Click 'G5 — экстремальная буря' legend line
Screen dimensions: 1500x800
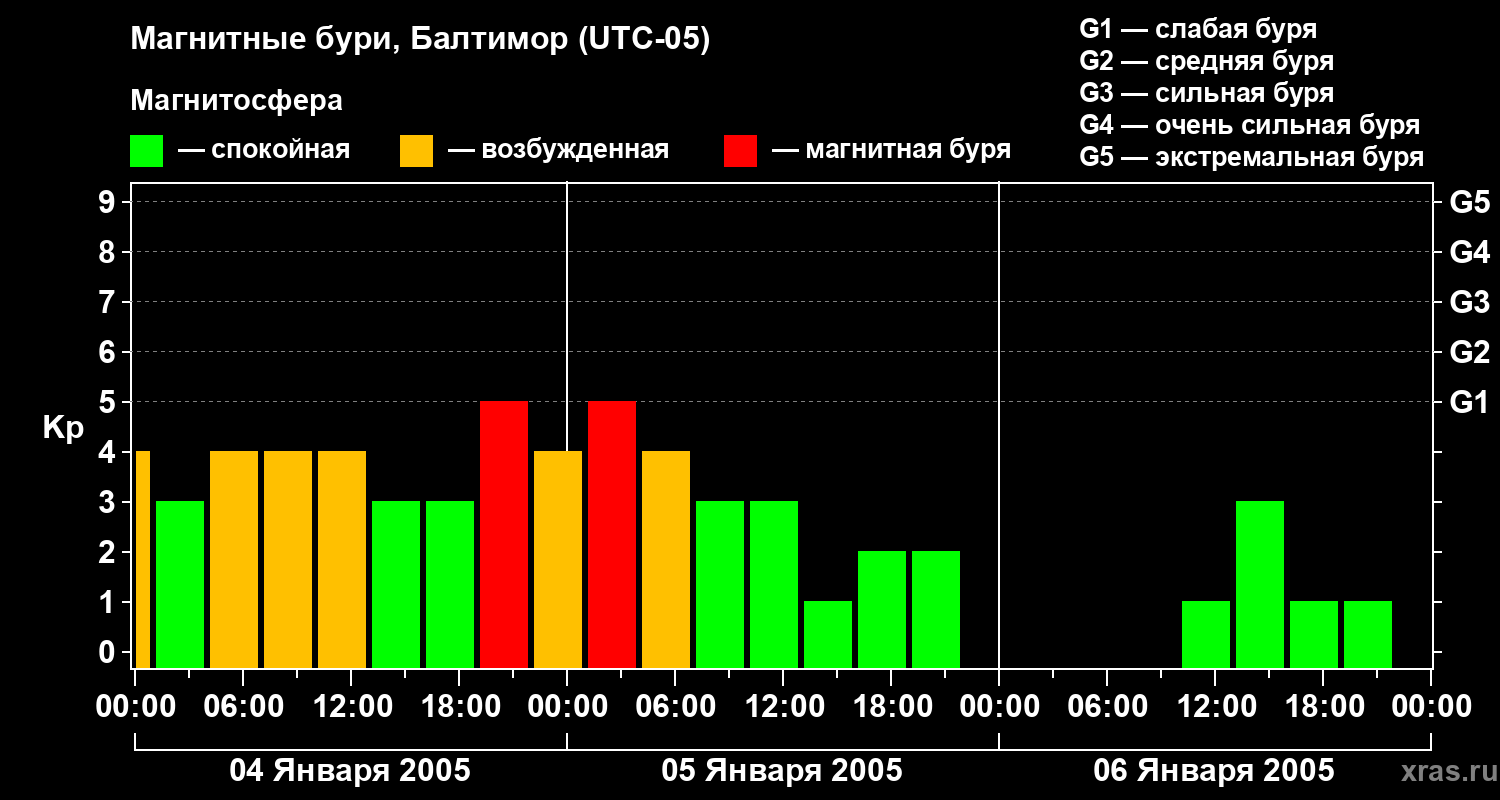(1251, 157)
